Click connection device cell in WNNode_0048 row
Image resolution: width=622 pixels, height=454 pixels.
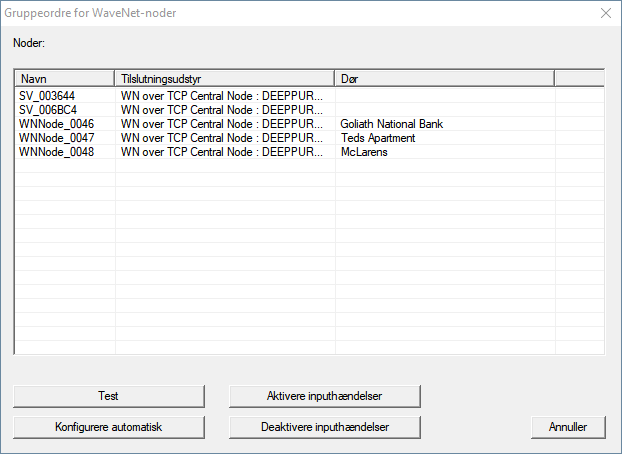pos(222,152)
